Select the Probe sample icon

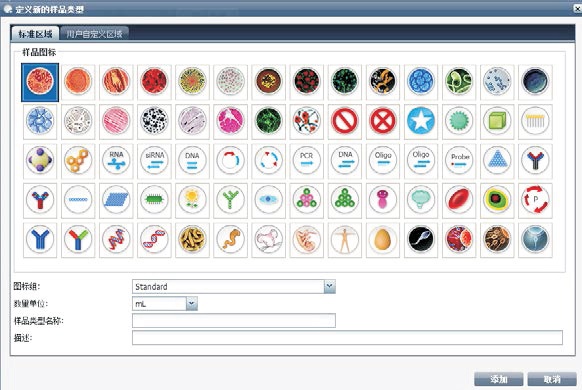tap(459, 161)
